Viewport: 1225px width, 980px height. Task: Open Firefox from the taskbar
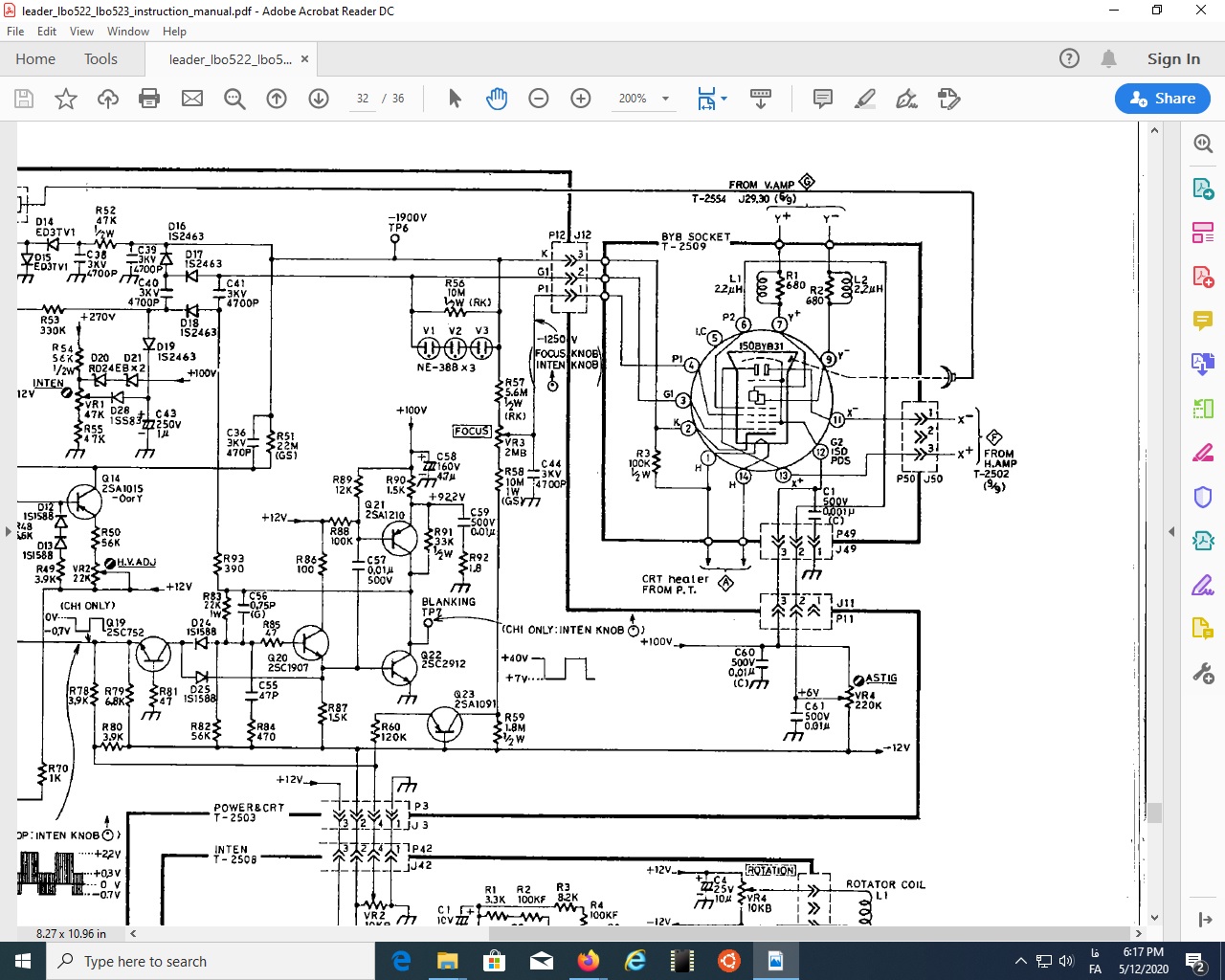[x=588, y=961]
